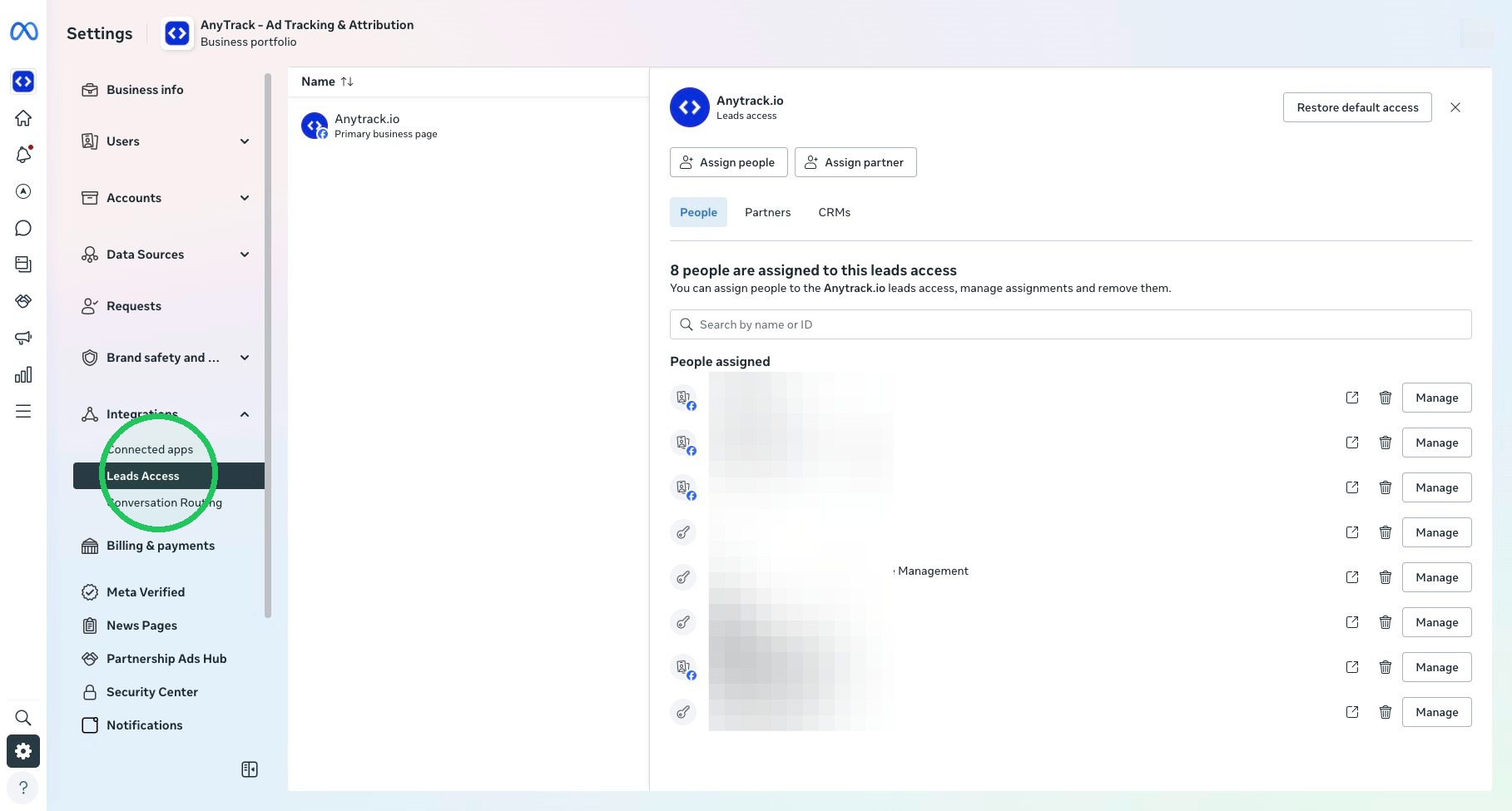Open the AnyTrack business portfolio switcher icon
1512x811 pixels.
(23, 82)
